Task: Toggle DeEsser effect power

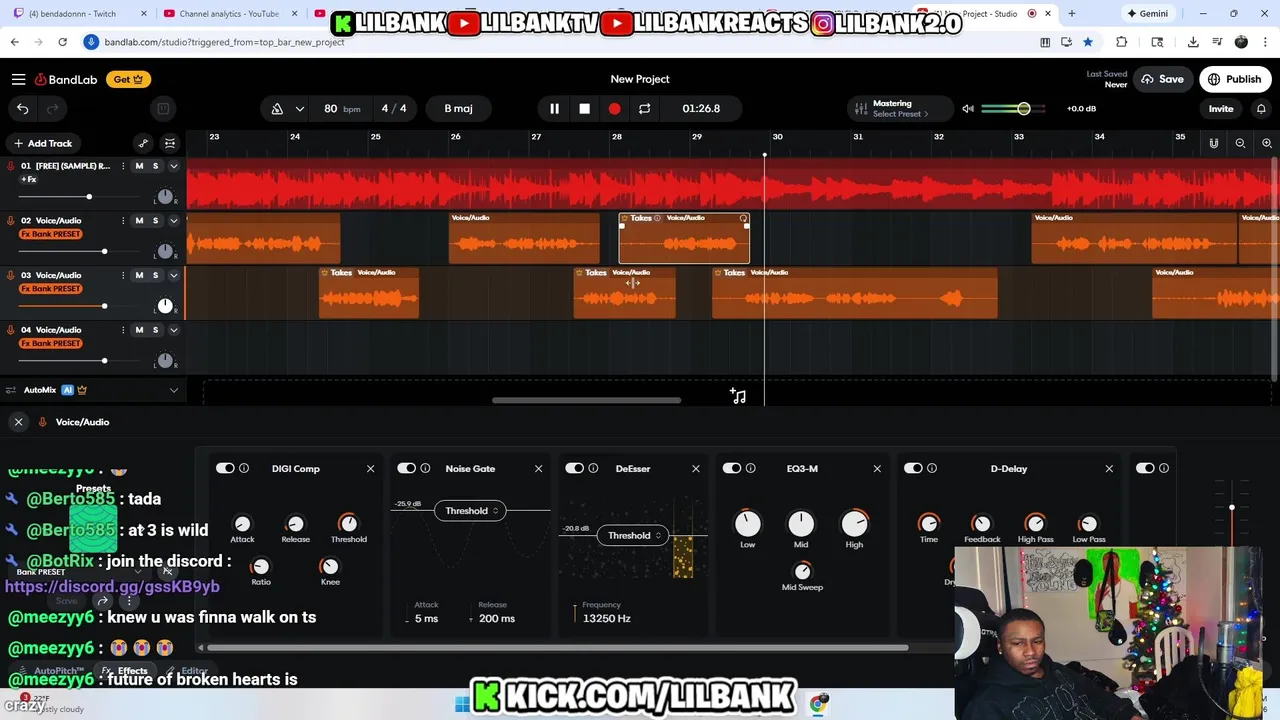Action: point(573,468)
